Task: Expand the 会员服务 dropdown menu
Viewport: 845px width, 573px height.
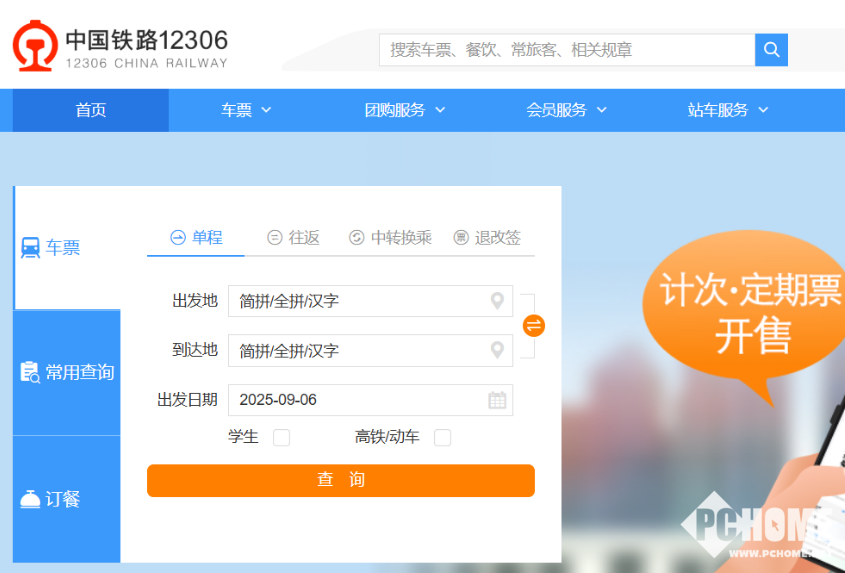Action: 567,110
